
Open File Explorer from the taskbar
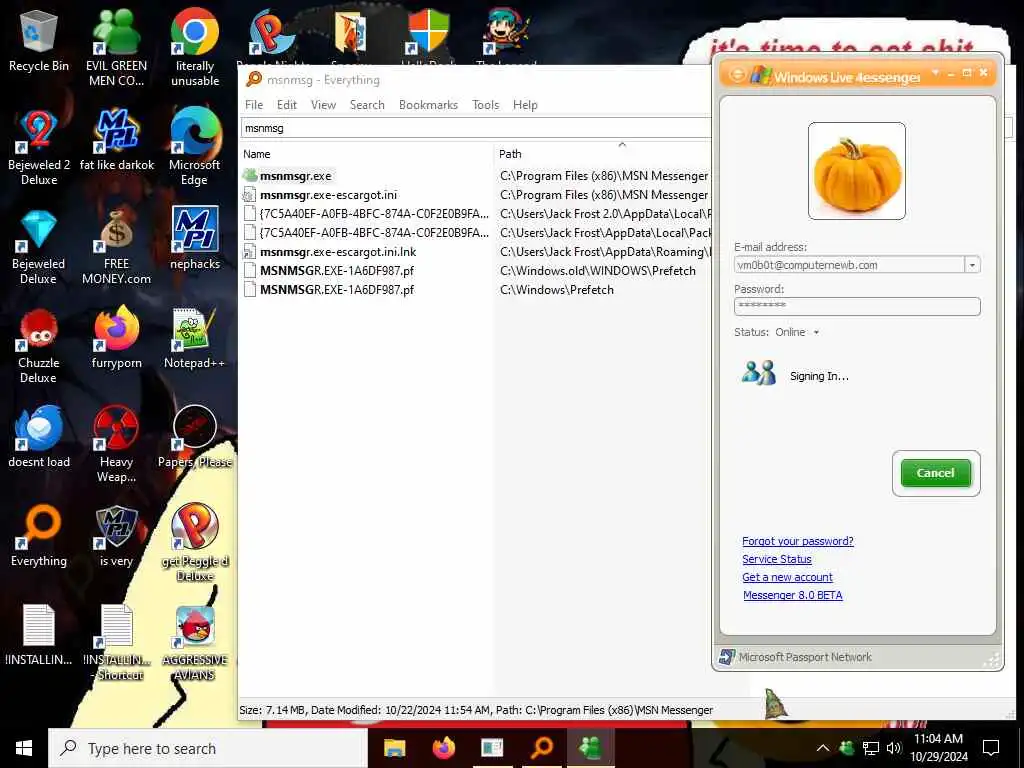pos(394,748)
